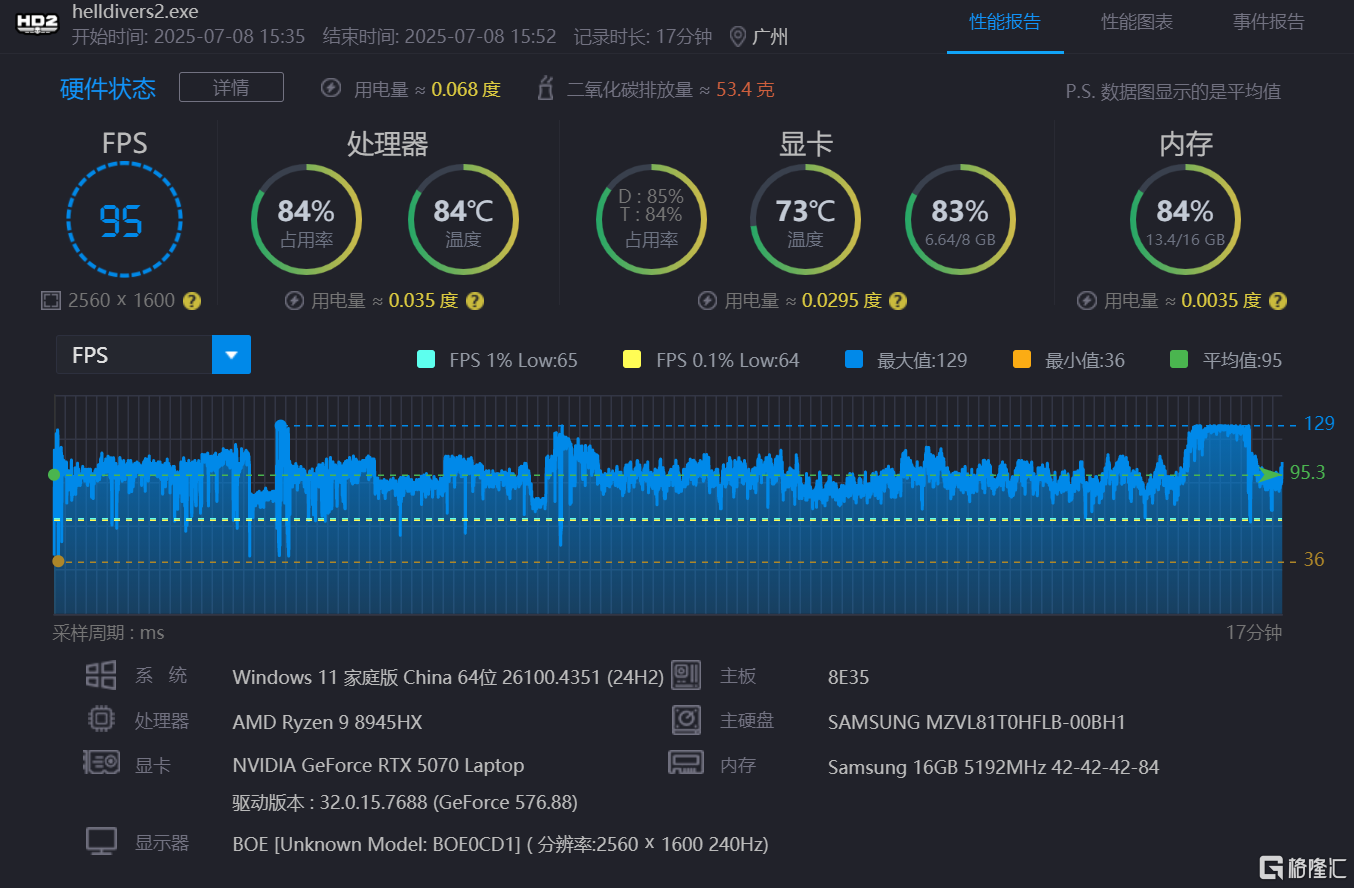Click the motherboard icon by 主板
The width and height of the screenshot is (1354, 888).
(x=685, y=675)
